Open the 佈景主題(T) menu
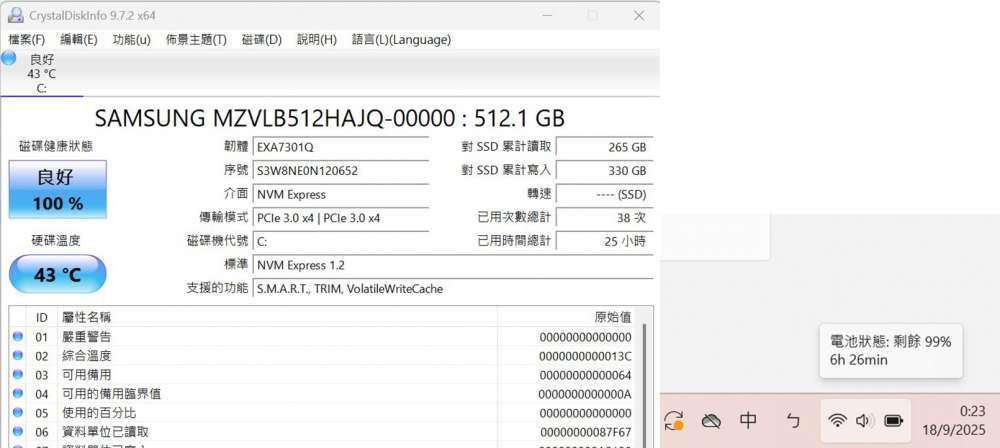 click(196, 40)
